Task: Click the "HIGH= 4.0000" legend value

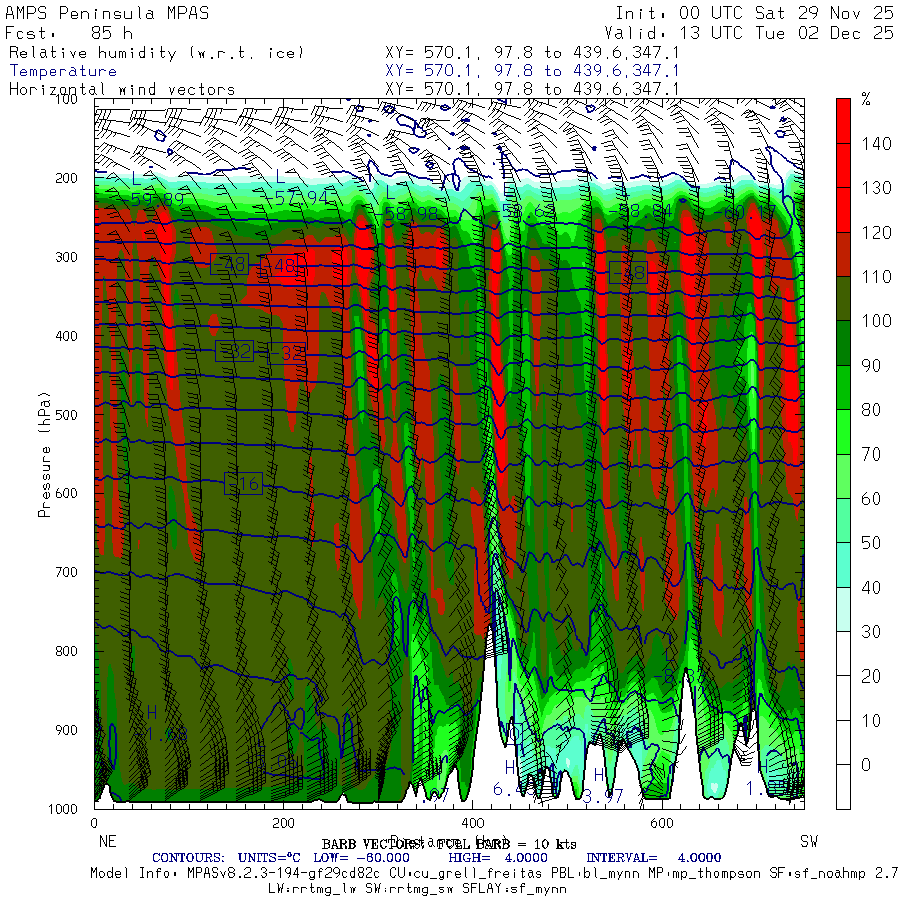Action: click(x=498, y=858)
